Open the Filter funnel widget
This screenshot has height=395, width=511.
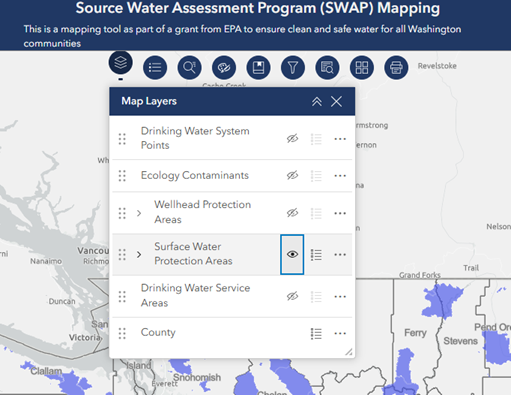pos(293,68)
